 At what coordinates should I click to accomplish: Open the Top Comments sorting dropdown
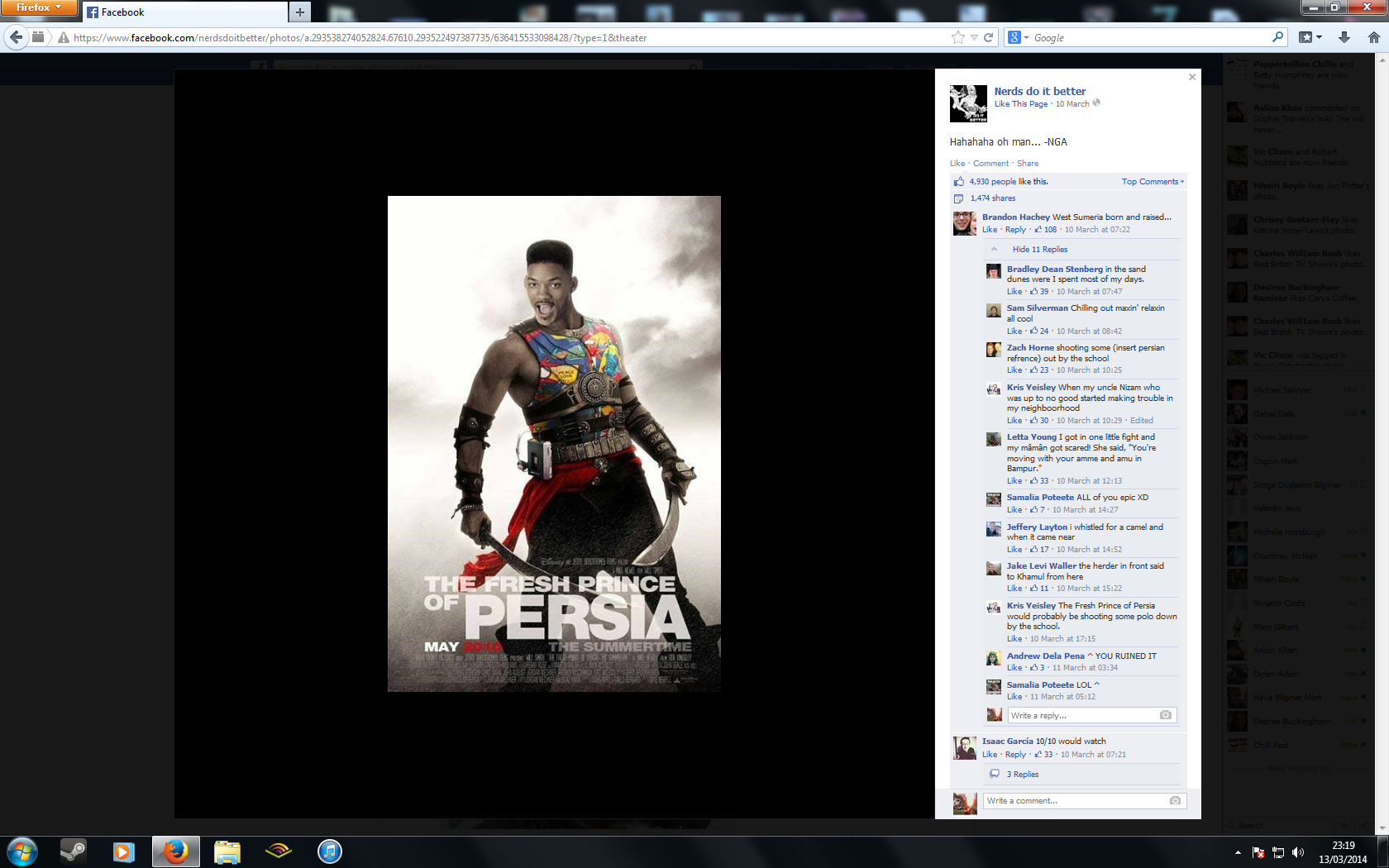point(1153,182)
